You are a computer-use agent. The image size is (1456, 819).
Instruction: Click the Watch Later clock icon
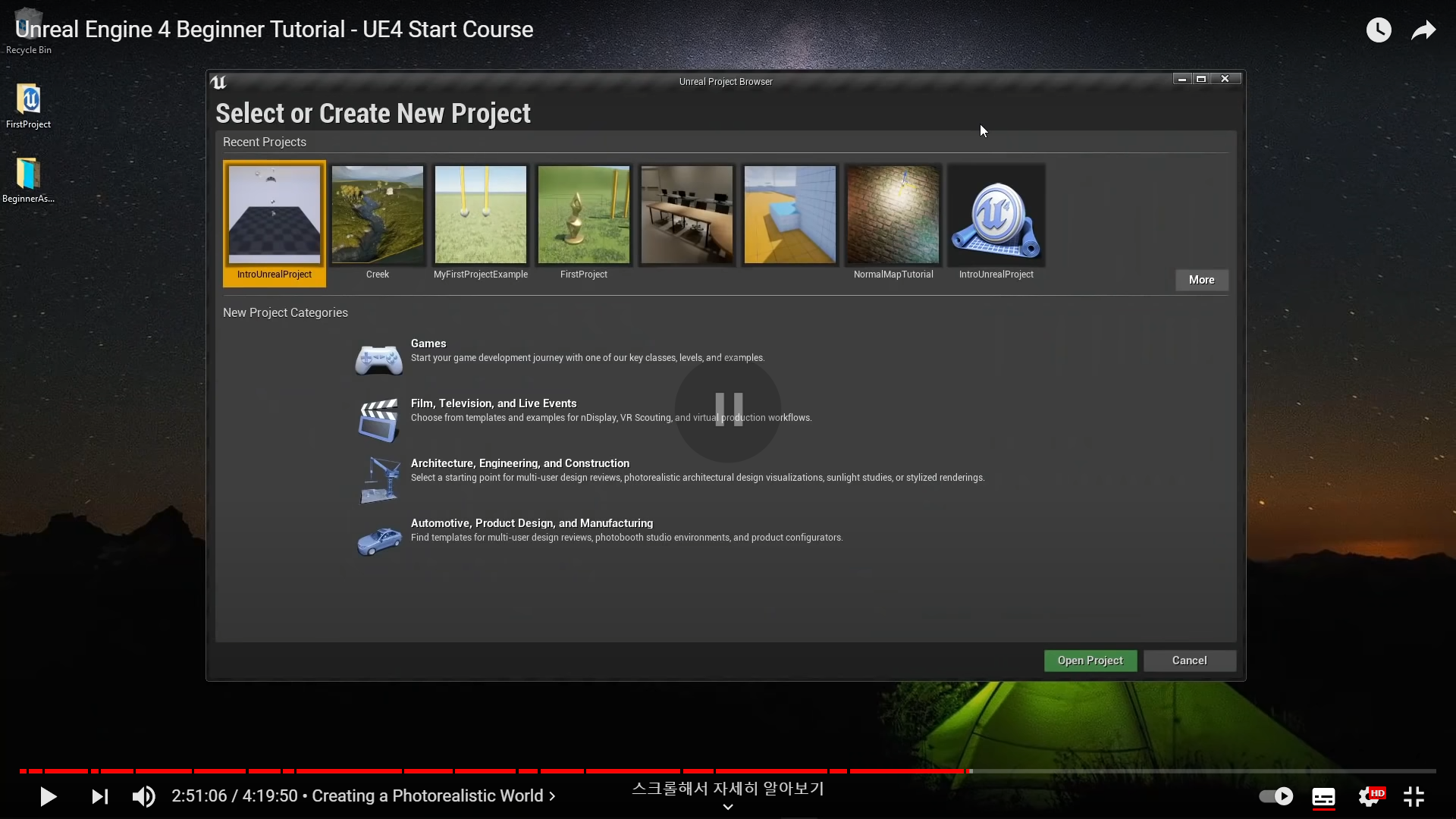tap(1379, 30)
